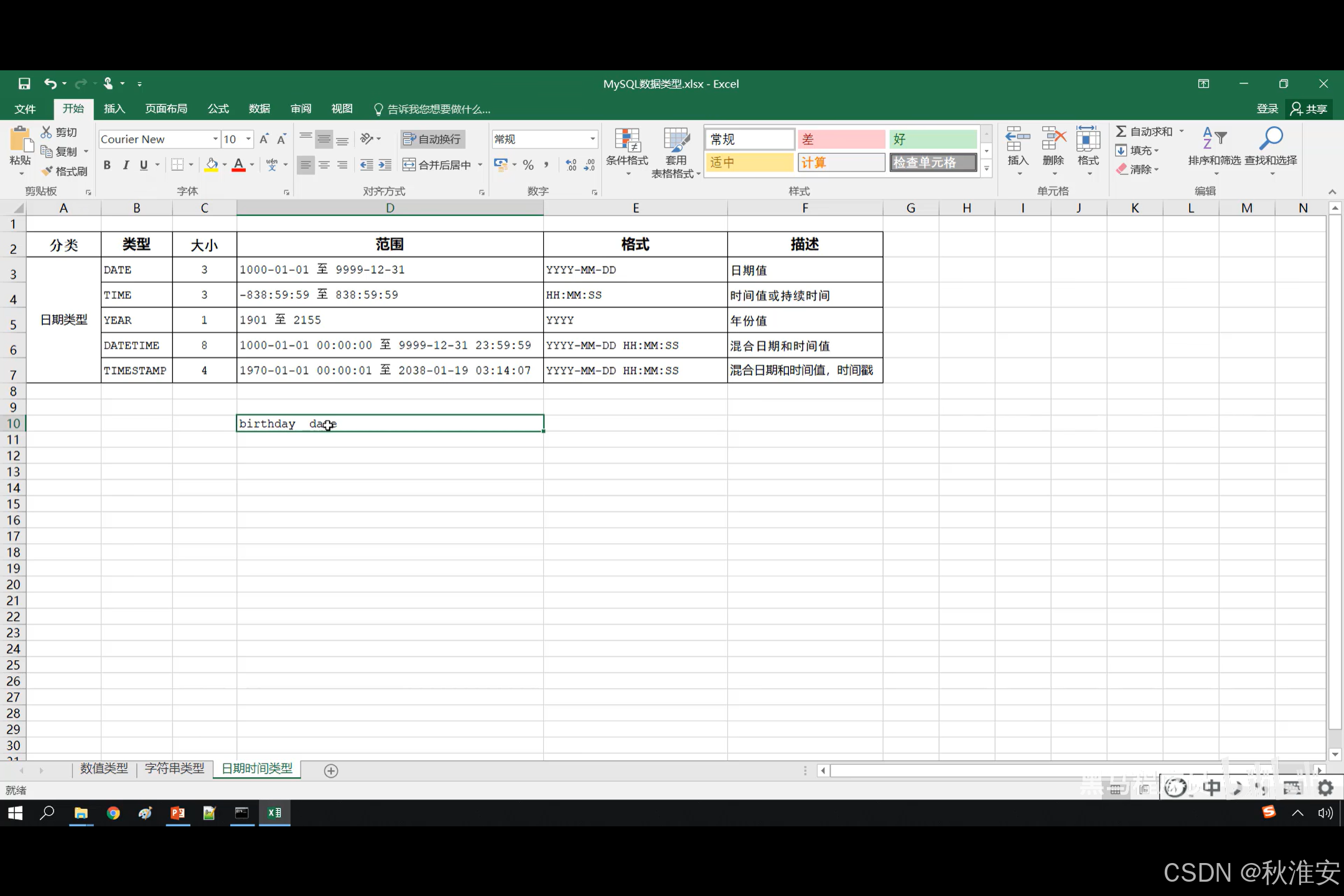Apply the 好 (Good) green cell style
Screen dimensions: 1344x896
coord(932,139)
